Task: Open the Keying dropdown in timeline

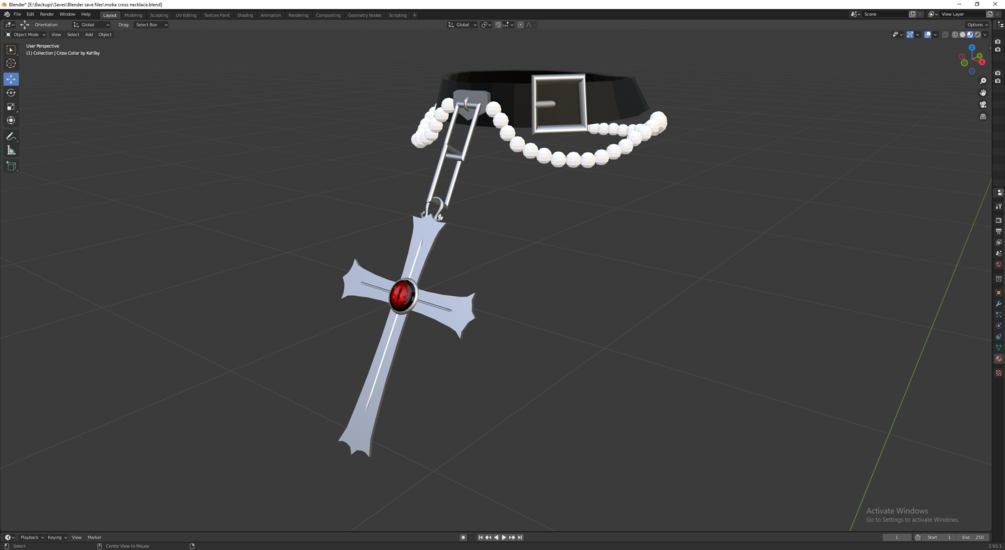Action: click(x=57, y=537)
